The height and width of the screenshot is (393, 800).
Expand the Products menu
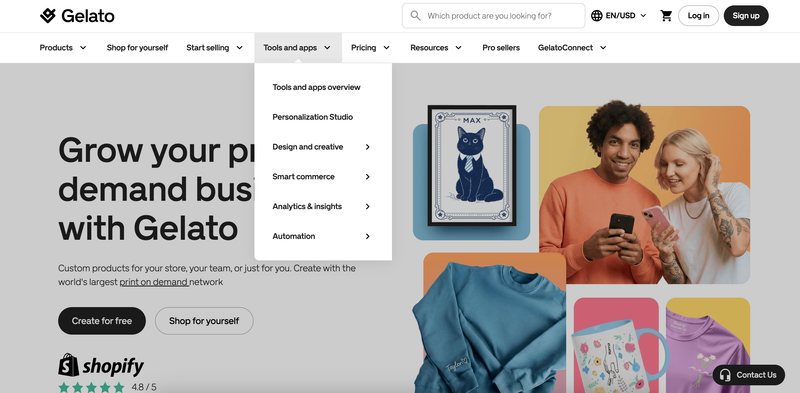[x=63, y=47]
